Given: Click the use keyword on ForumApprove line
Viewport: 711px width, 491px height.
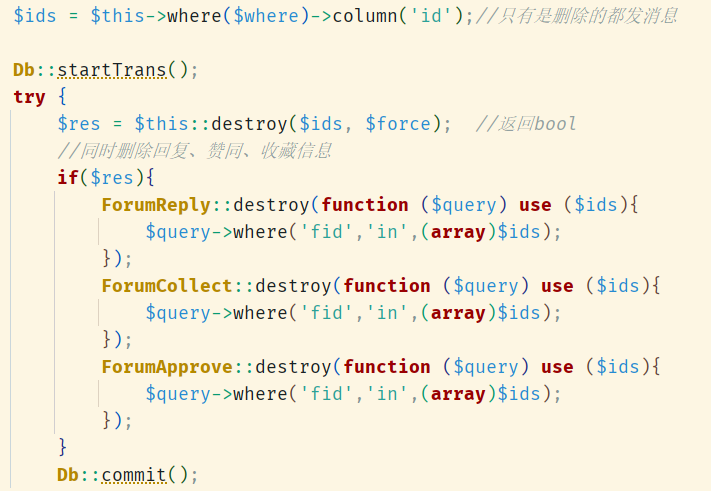Looking at the screenshot, I should (x=557, y=367).
